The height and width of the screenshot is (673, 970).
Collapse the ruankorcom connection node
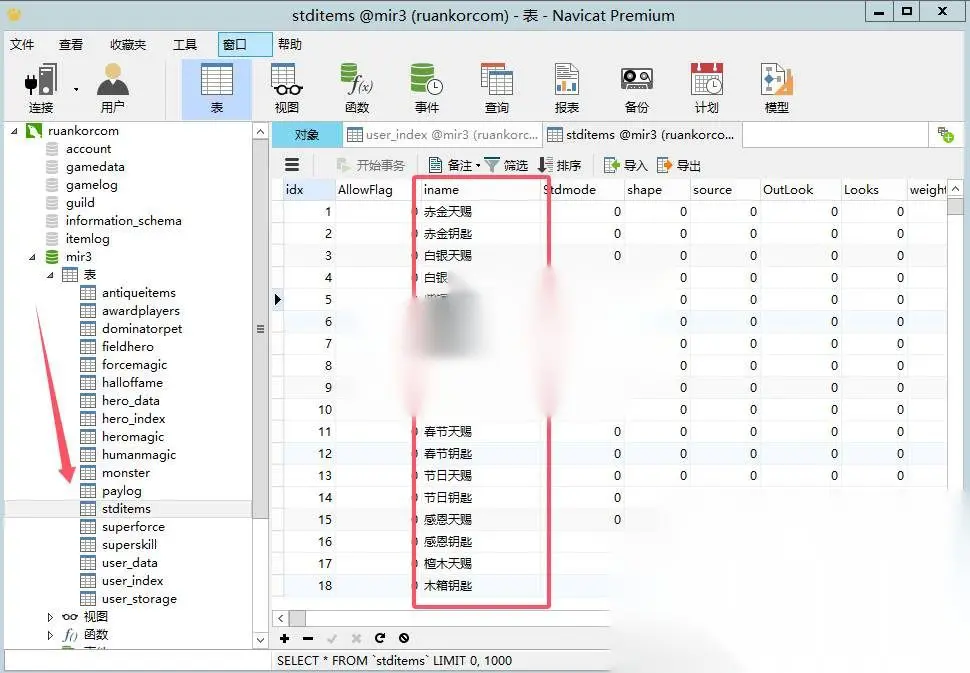[x=14, y=131]
